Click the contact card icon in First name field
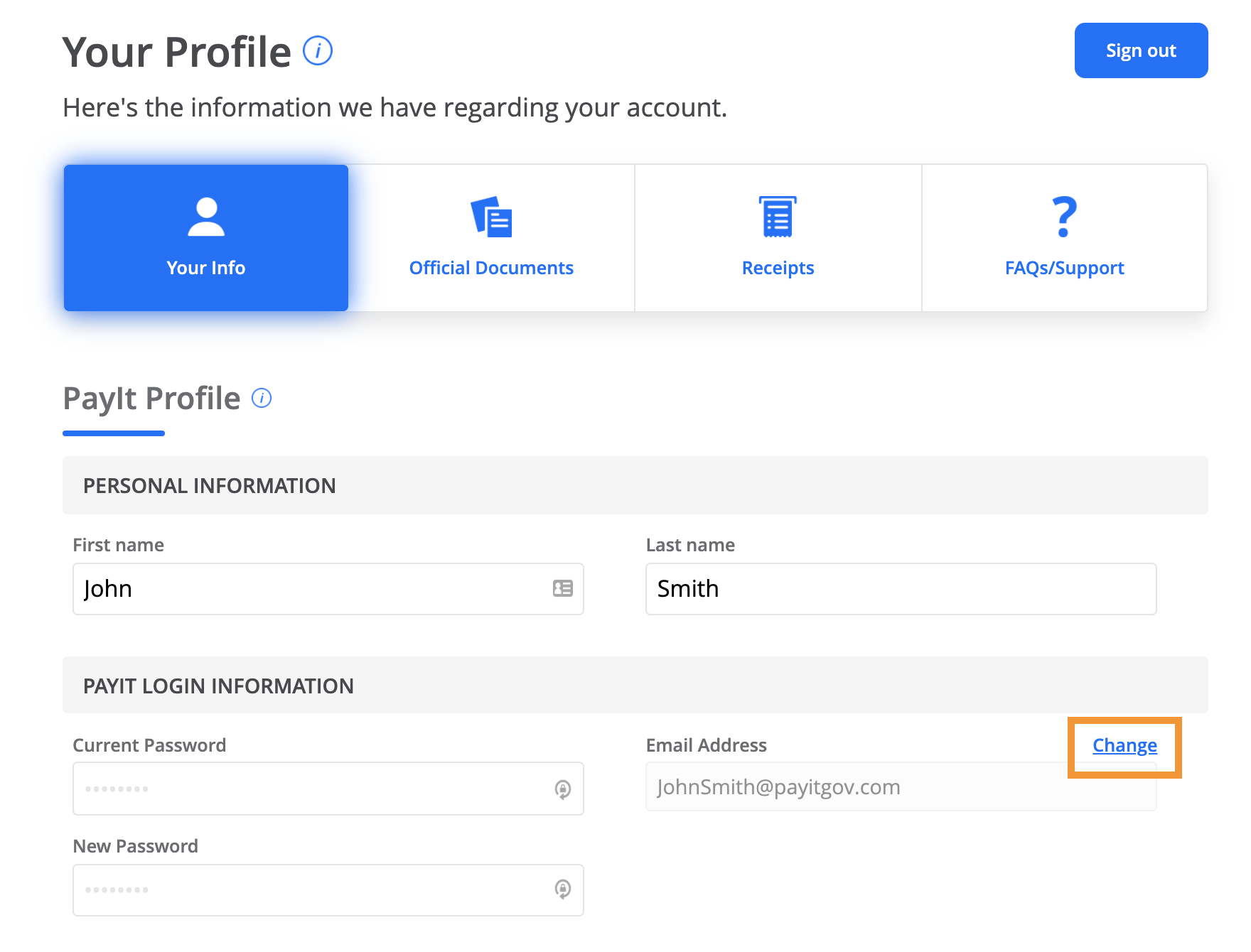Screen dimensions: 1251x952 click(x=561, y=589)
